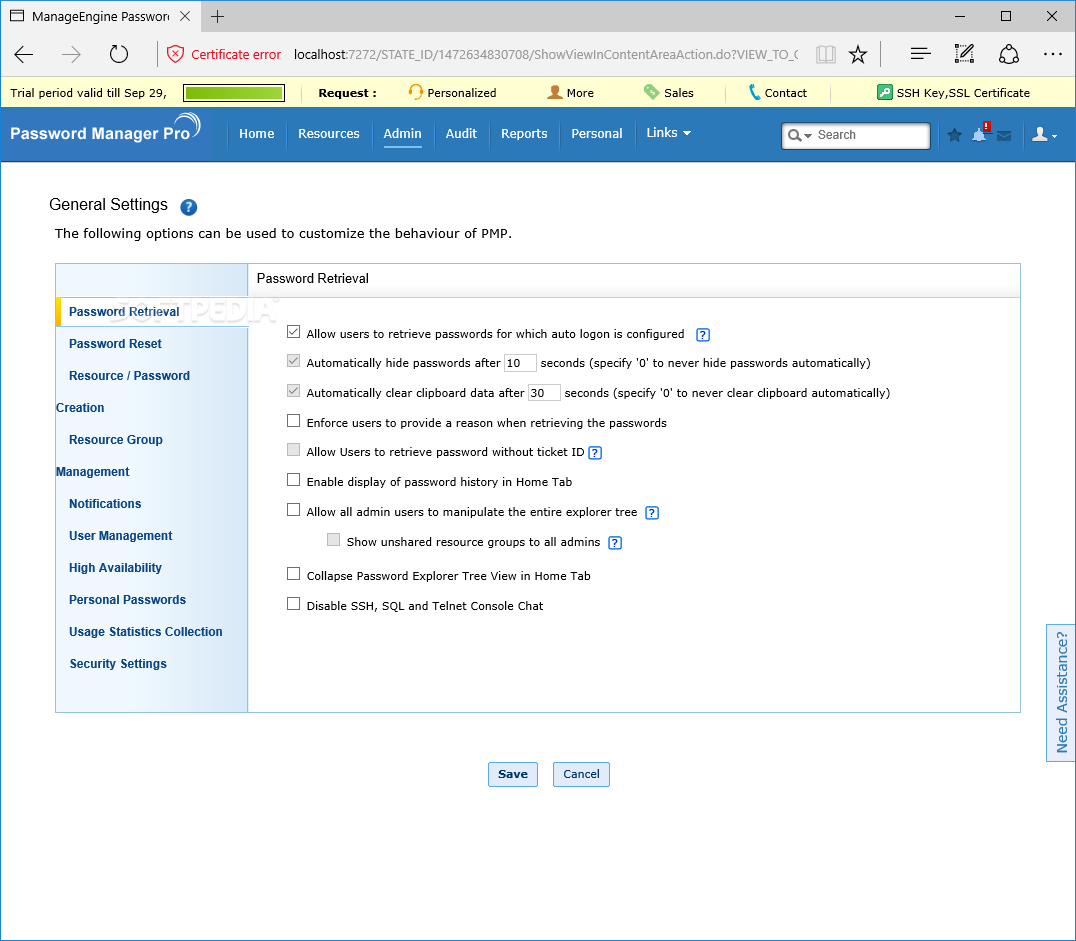Open the Personal tab
This screenshot has height=941, width=1076.
click(x=596, y=134)
